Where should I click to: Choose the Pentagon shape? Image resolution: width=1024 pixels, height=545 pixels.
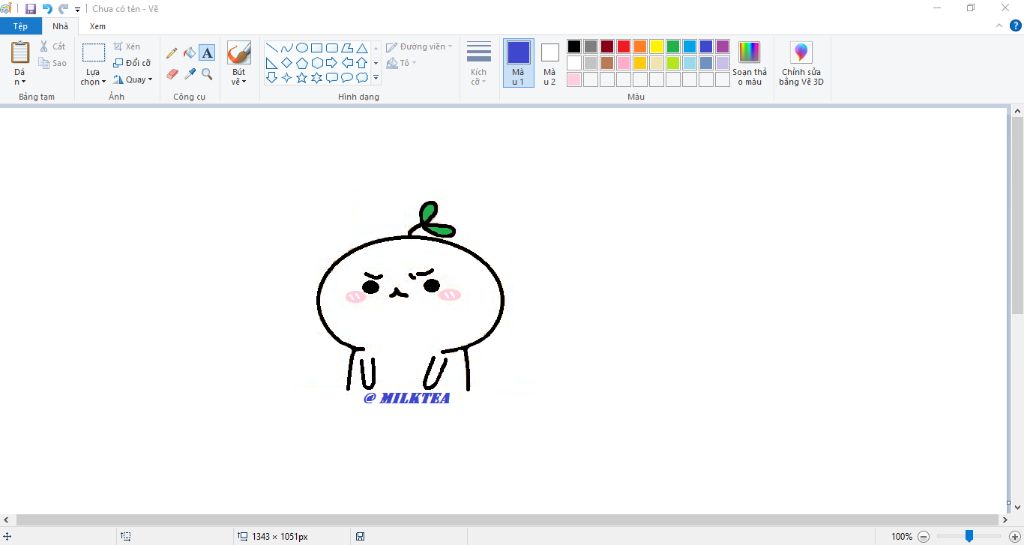pyautogui.click(x=302, y=63)
